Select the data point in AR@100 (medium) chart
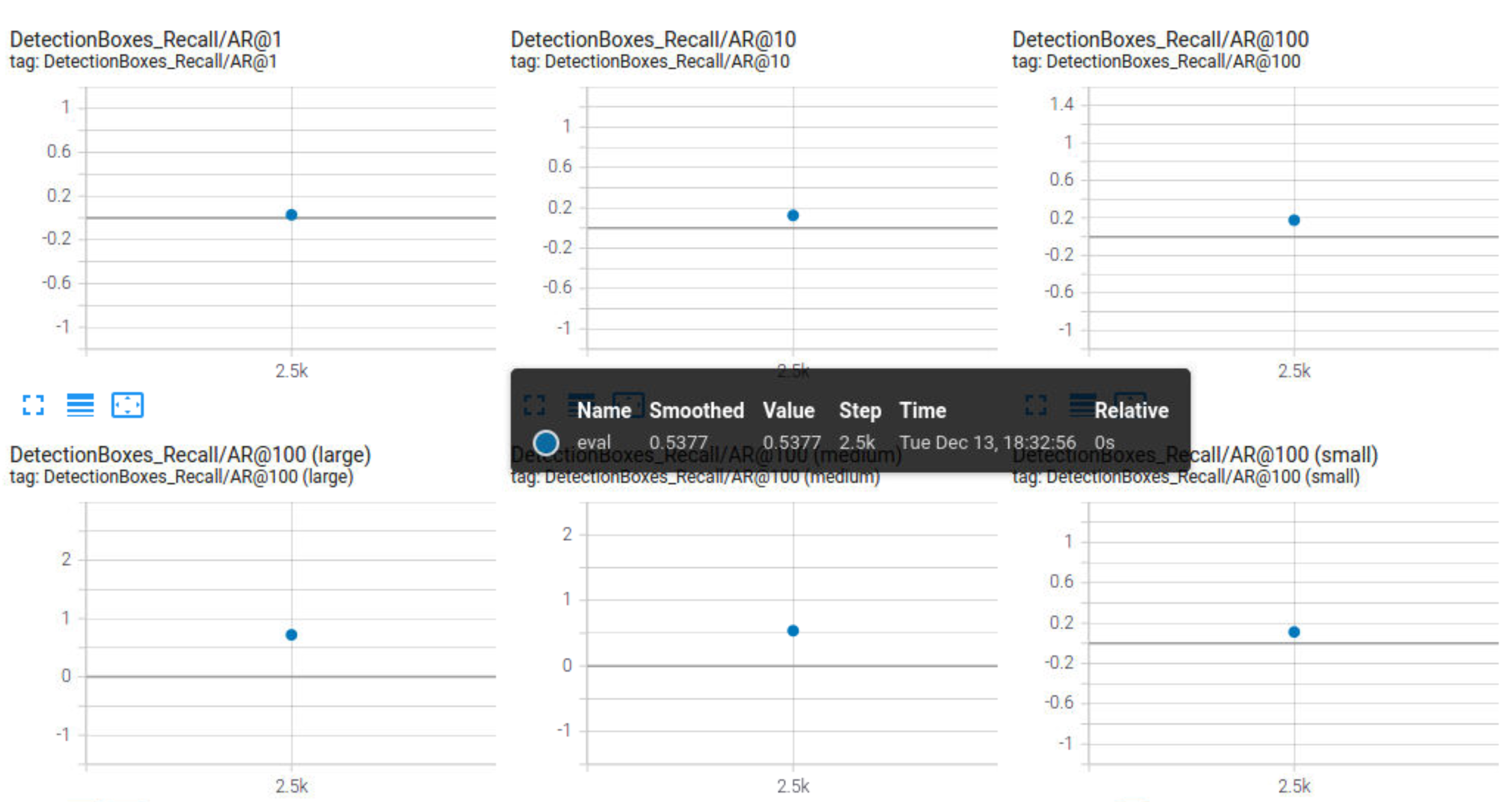This screenshot has height=802, width=1512. click(793, 630)
